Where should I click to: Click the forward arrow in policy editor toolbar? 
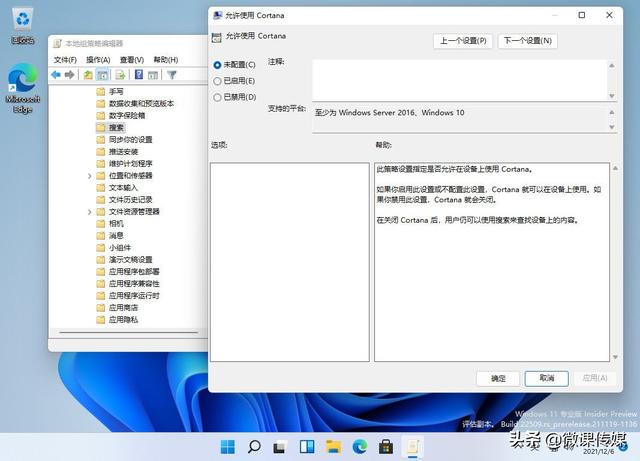(x=70, y=75)
